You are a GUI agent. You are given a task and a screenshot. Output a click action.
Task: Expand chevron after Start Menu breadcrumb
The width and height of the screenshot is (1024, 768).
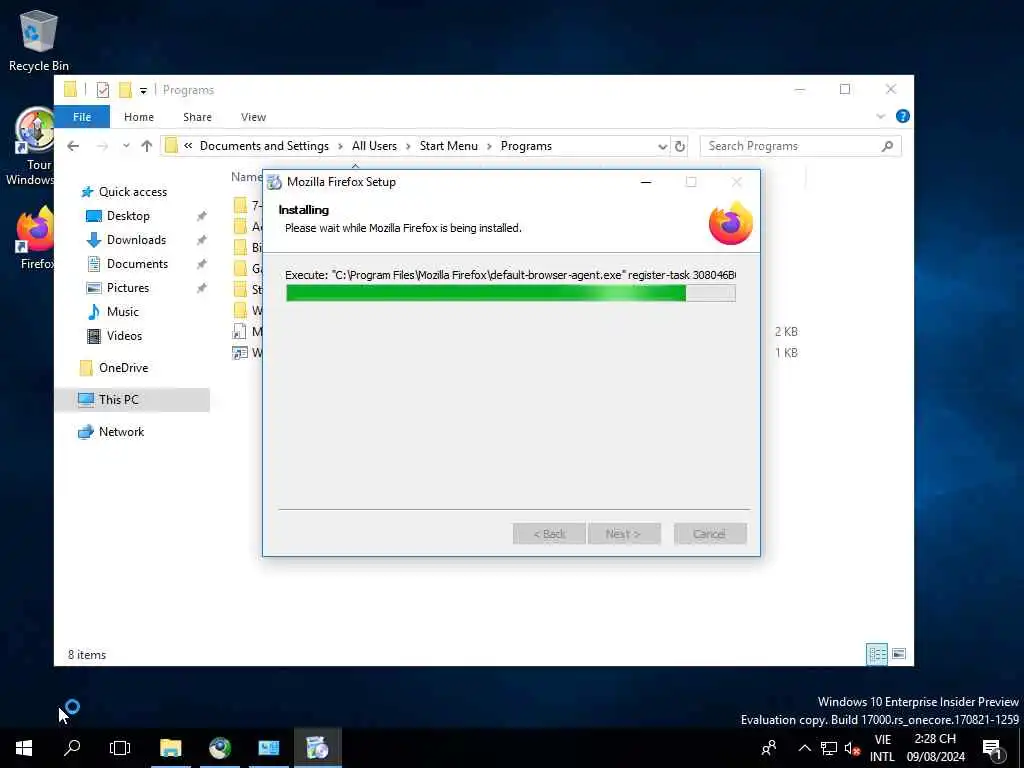click(489, 146)
